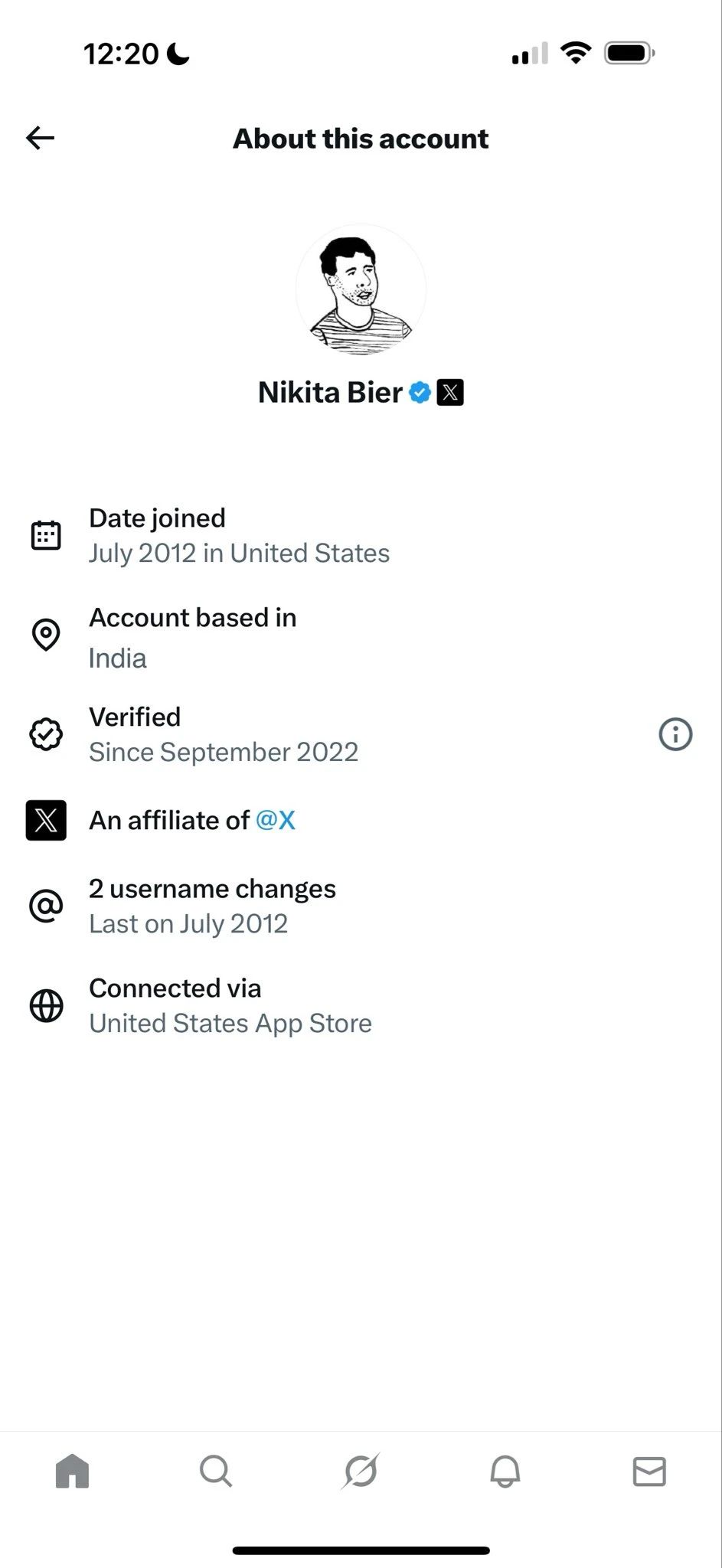Open the Search tab
The width and height of the screenshot is (722, 1568).
point(216,1472)
